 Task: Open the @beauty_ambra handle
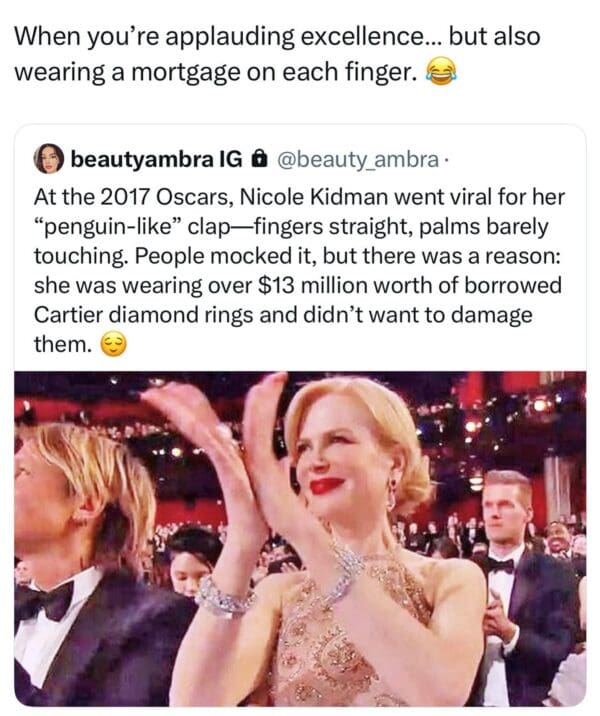[355, 158]
